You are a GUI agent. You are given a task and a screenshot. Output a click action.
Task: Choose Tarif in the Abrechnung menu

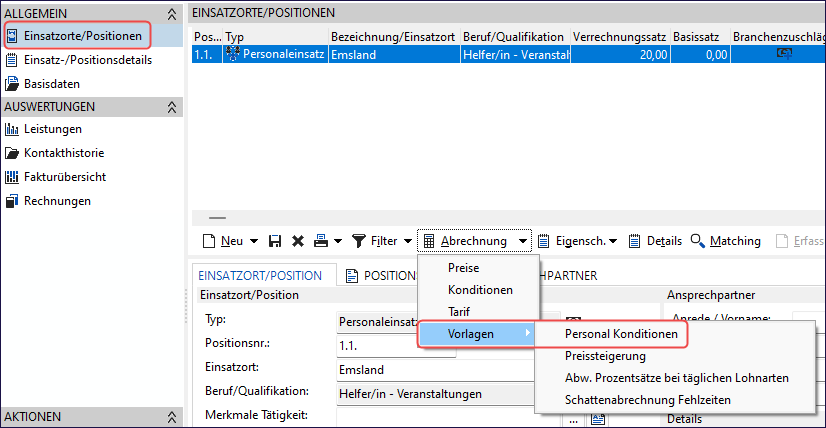tap(461, 311)
